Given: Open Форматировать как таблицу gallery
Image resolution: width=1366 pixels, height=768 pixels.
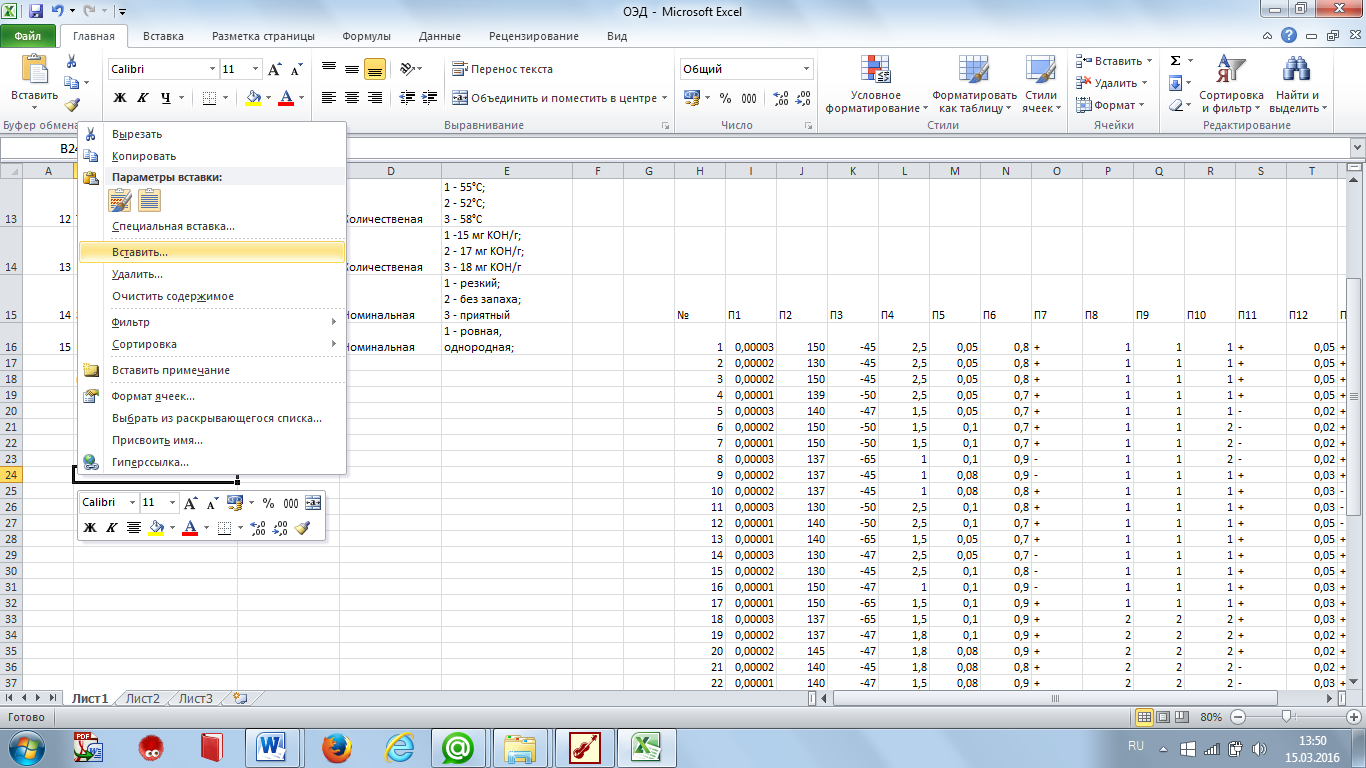Looking at the screenshot, I should click(x=974, y=84).
